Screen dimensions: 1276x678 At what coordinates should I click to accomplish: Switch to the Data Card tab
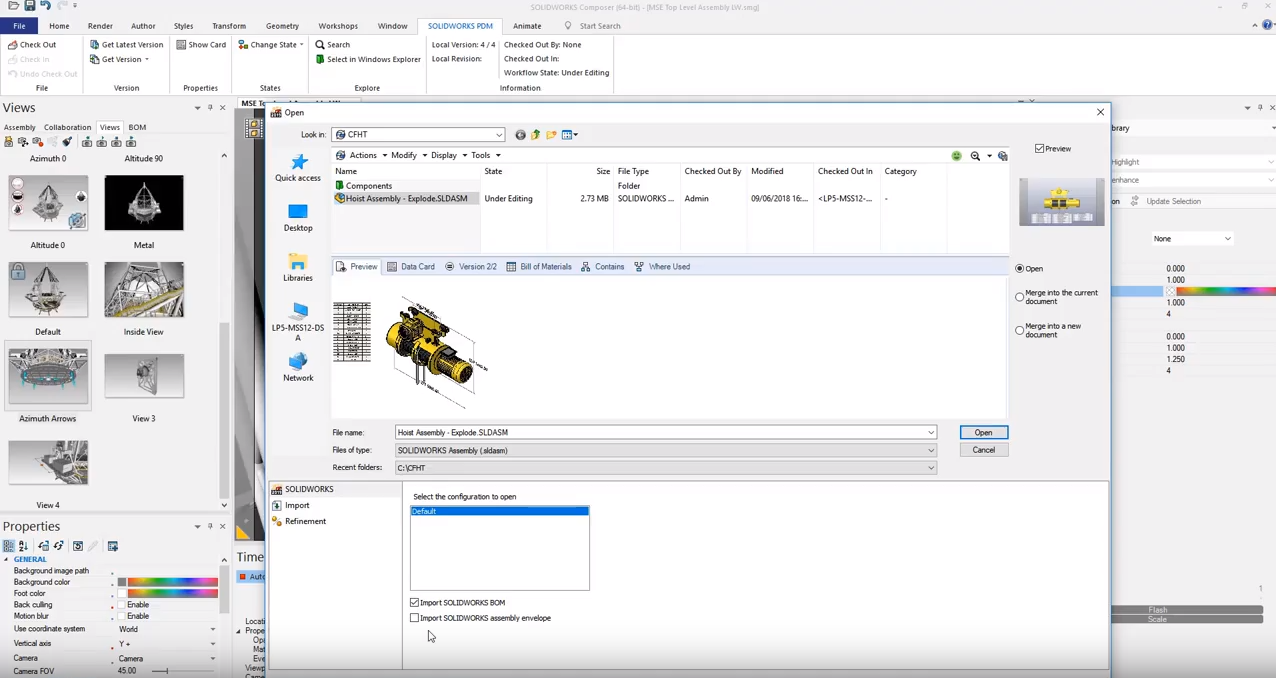[x=411, y=267]
